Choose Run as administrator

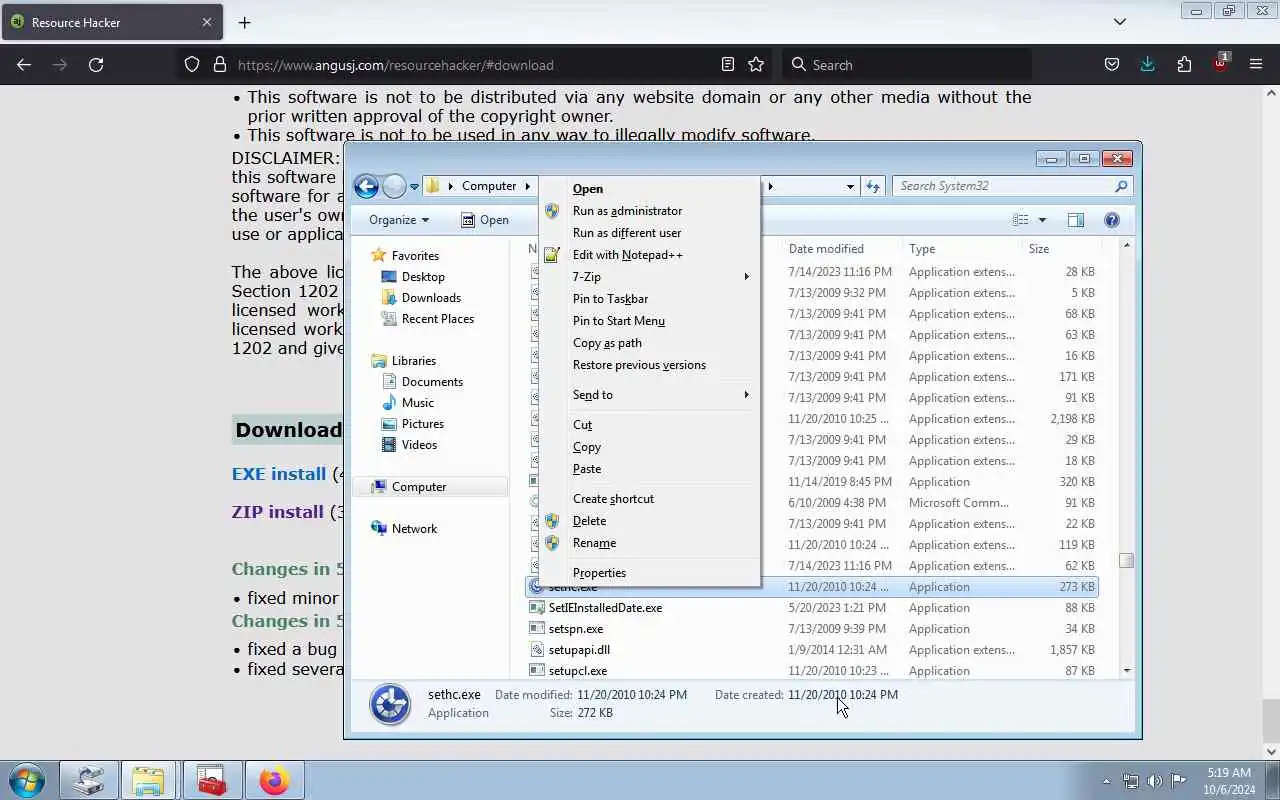coord(650,211)
